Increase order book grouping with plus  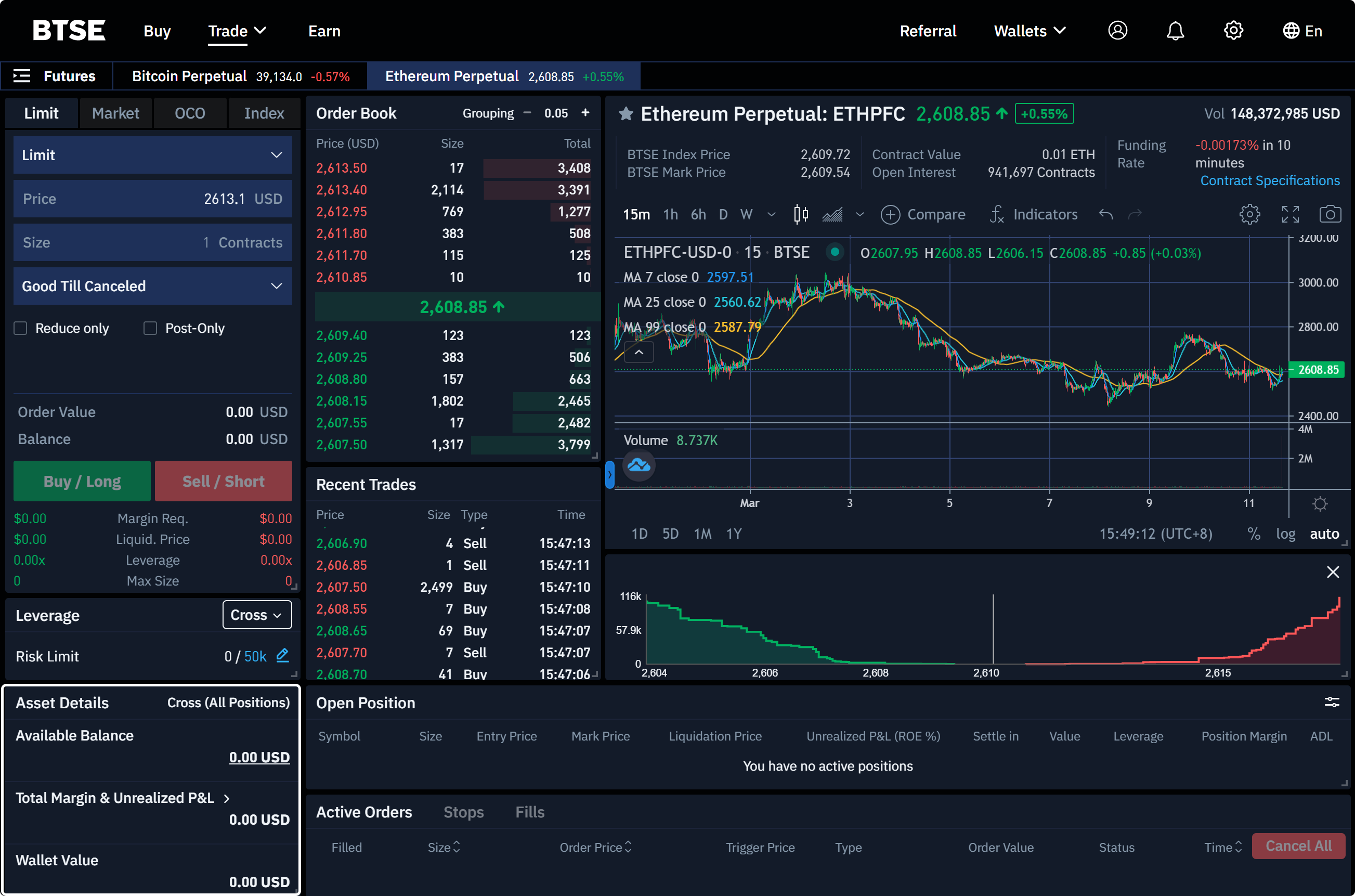pyautogui.click(x=585, y=112)
